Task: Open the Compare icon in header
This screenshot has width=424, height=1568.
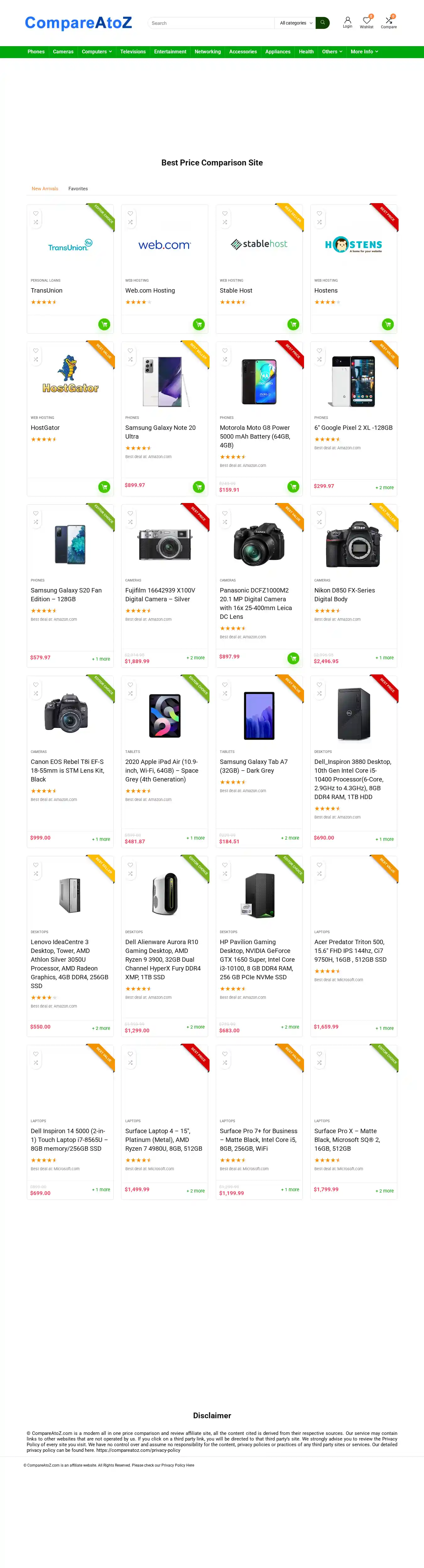Action: point(389,21)
